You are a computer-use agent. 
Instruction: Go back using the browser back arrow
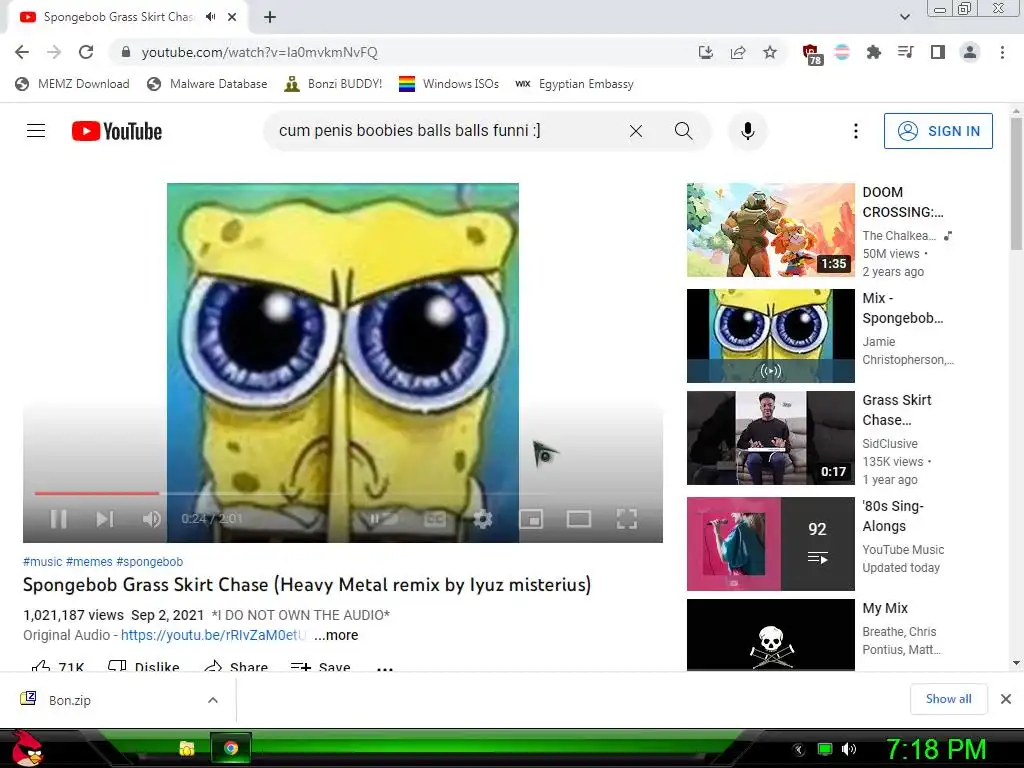tap(22, 52)
